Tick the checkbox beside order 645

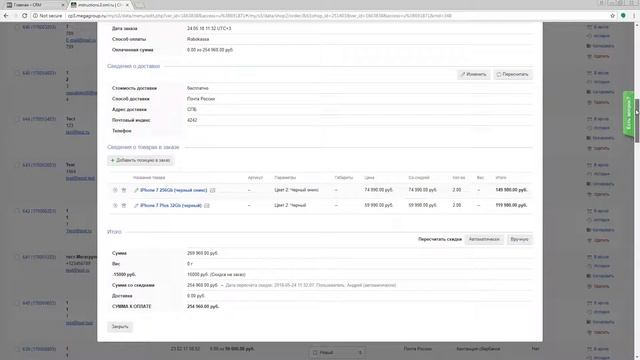click(x=17, y=73)
